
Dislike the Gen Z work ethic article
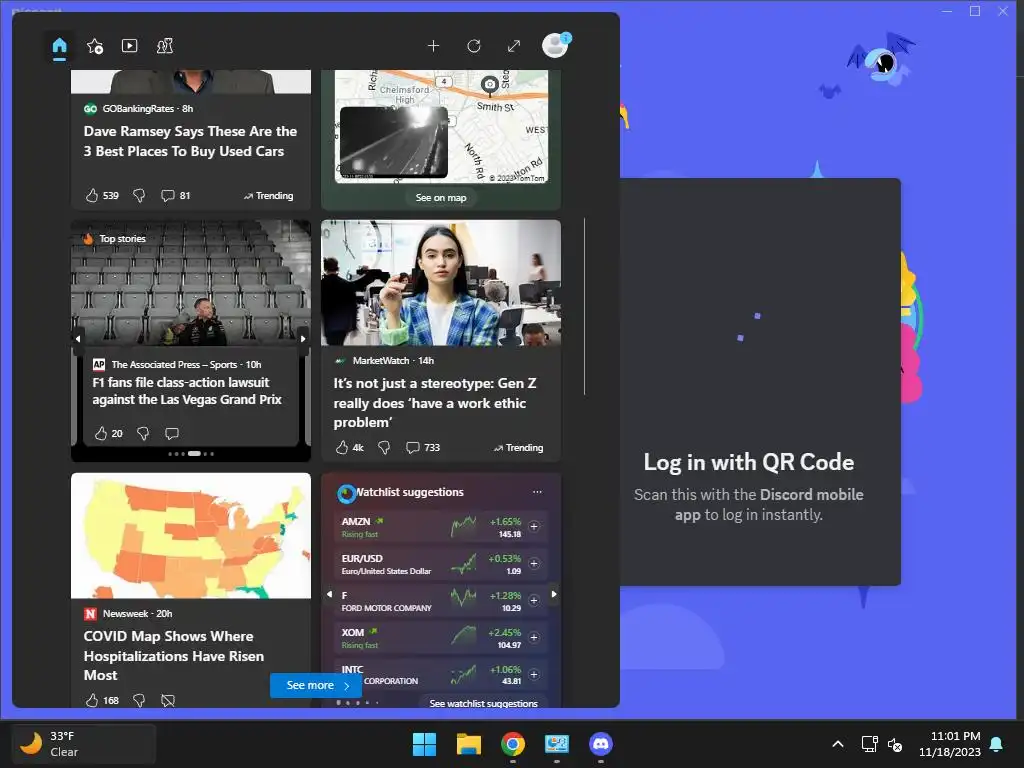tap(384, 447)
